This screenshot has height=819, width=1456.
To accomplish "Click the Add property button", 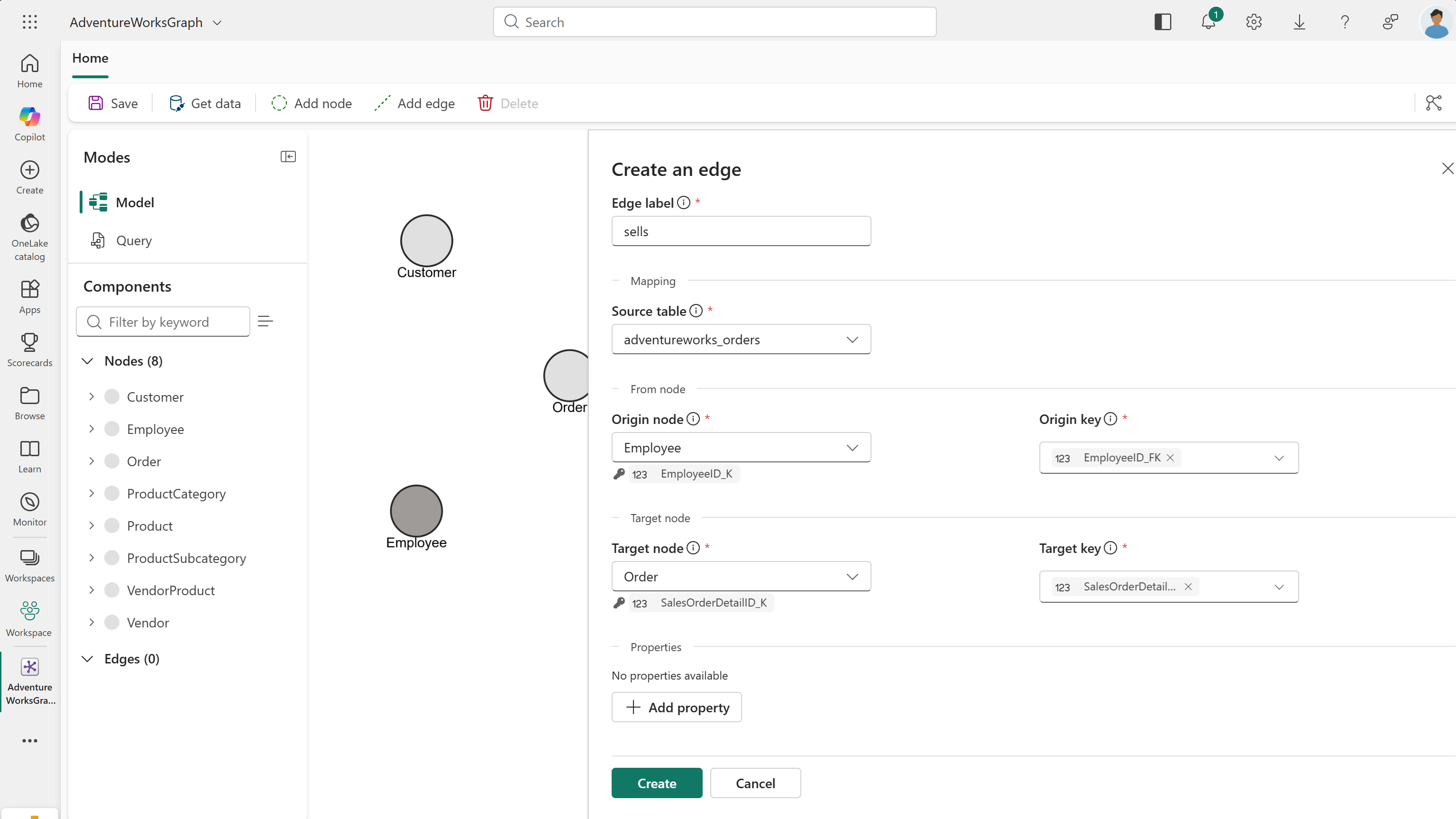I will click(x=677, y=707).
